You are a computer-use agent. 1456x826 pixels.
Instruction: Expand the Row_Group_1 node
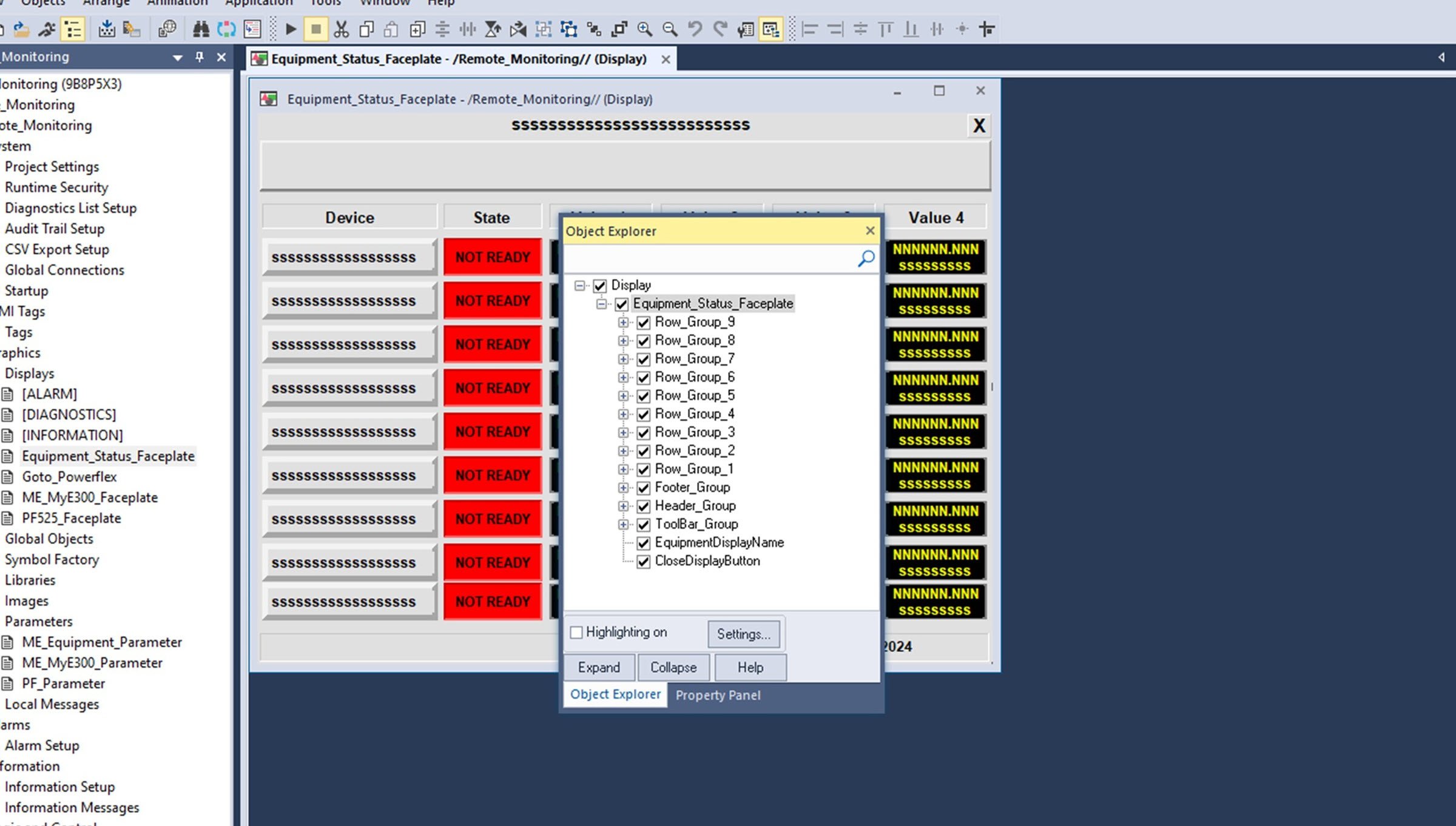623,469
